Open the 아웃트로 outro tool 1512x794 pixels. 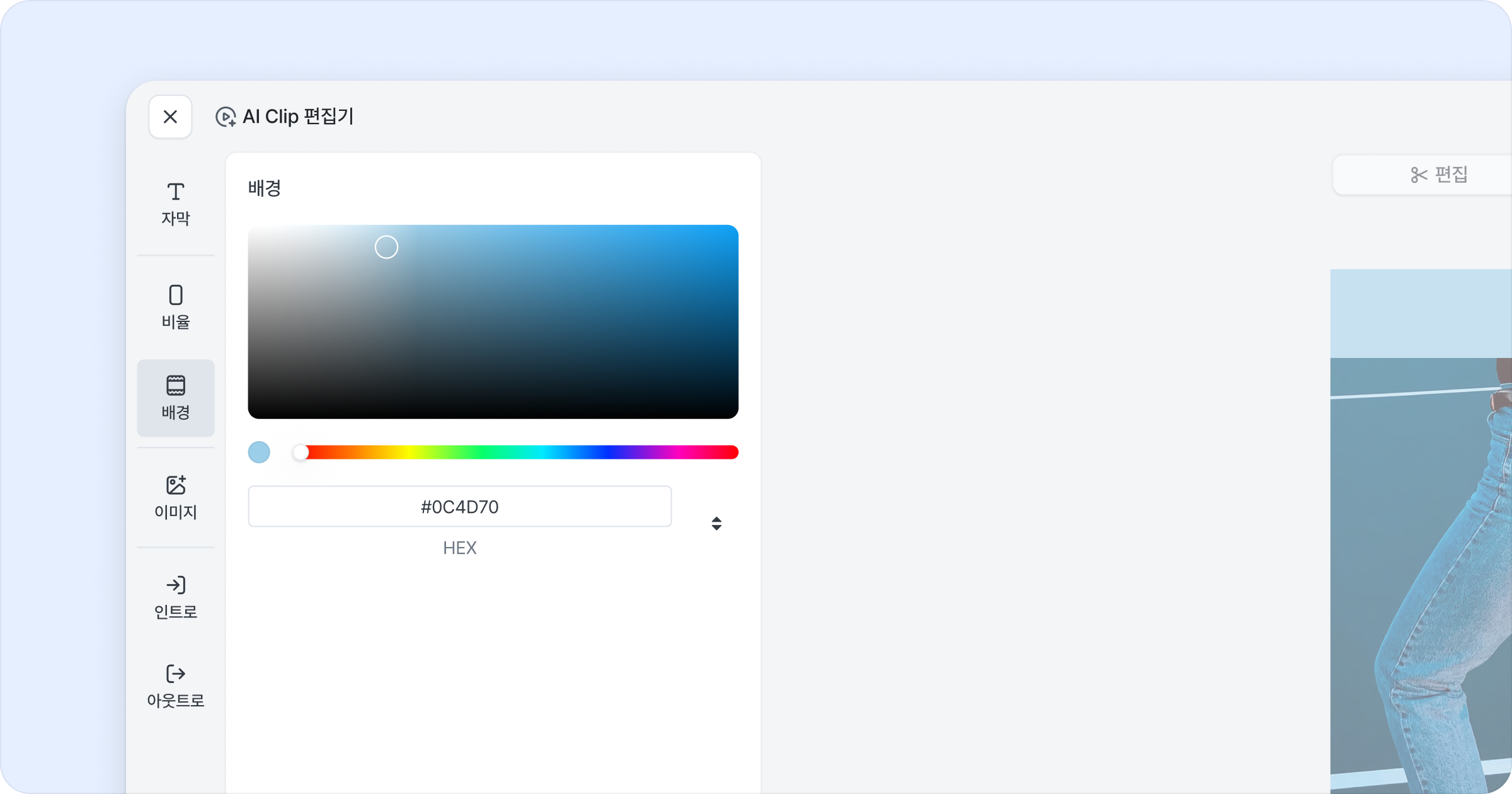click(176, 686)
